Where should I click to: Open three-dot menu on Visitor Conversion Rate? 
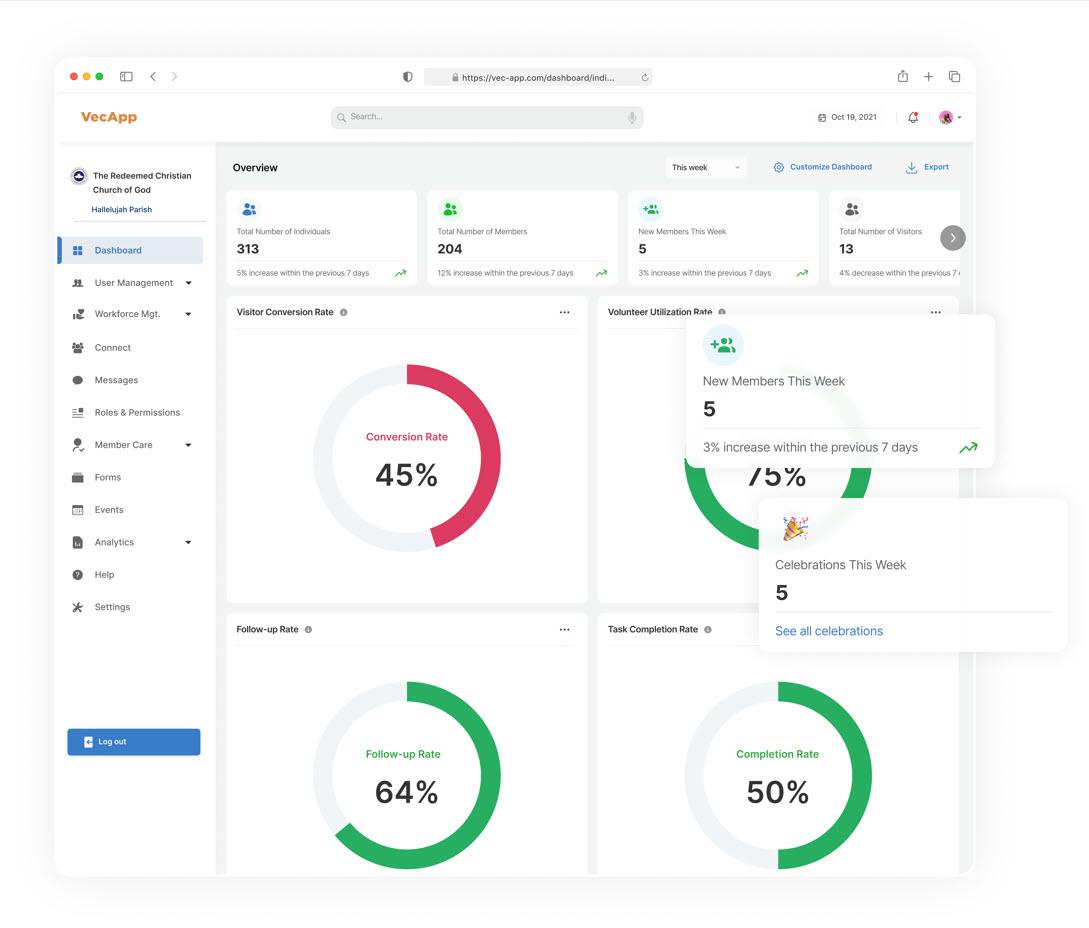pos(564,313)
